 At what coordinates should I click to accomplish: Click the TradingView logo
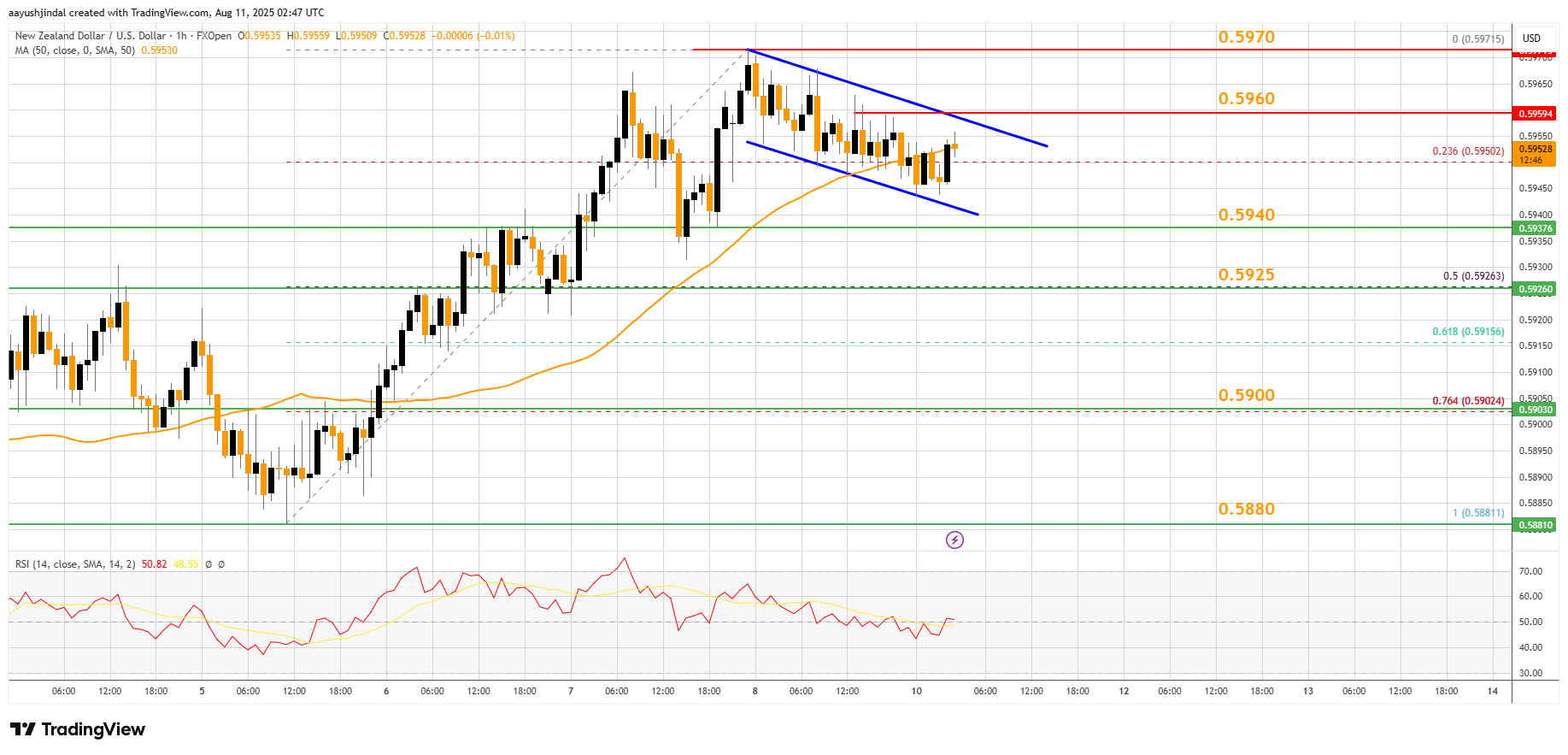78,729
